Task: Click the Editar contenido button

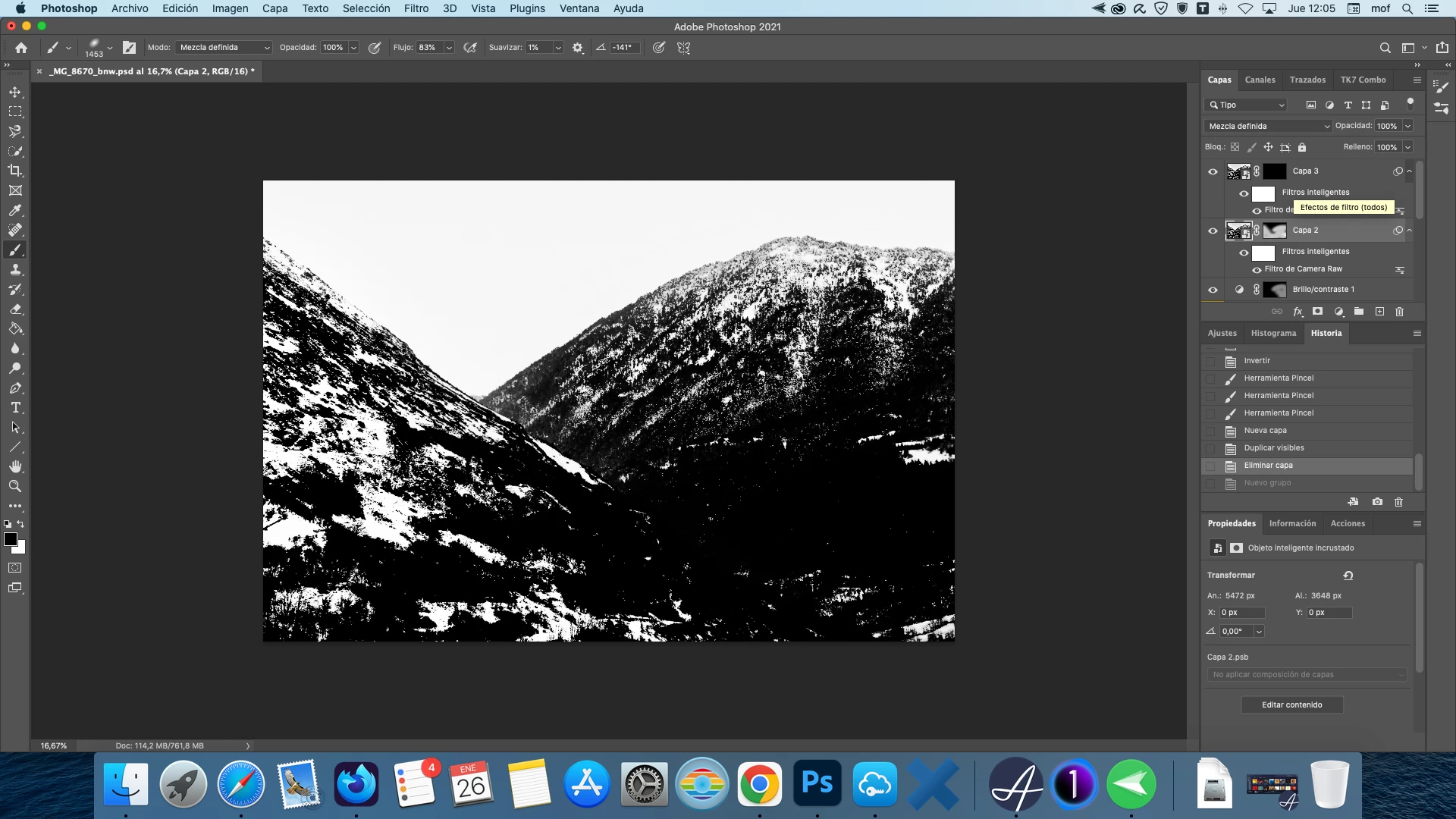Action: coord(1291,705)
